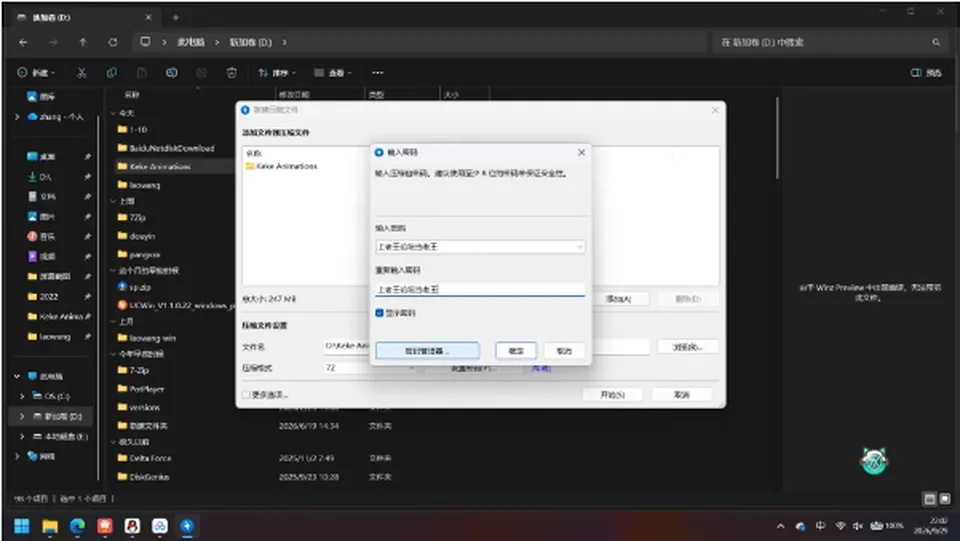The width and height of the screenshot is (960, 541).
Task: Open a new Explorer tab with plus
Action: pyautogui.click(x=176, y=18)
